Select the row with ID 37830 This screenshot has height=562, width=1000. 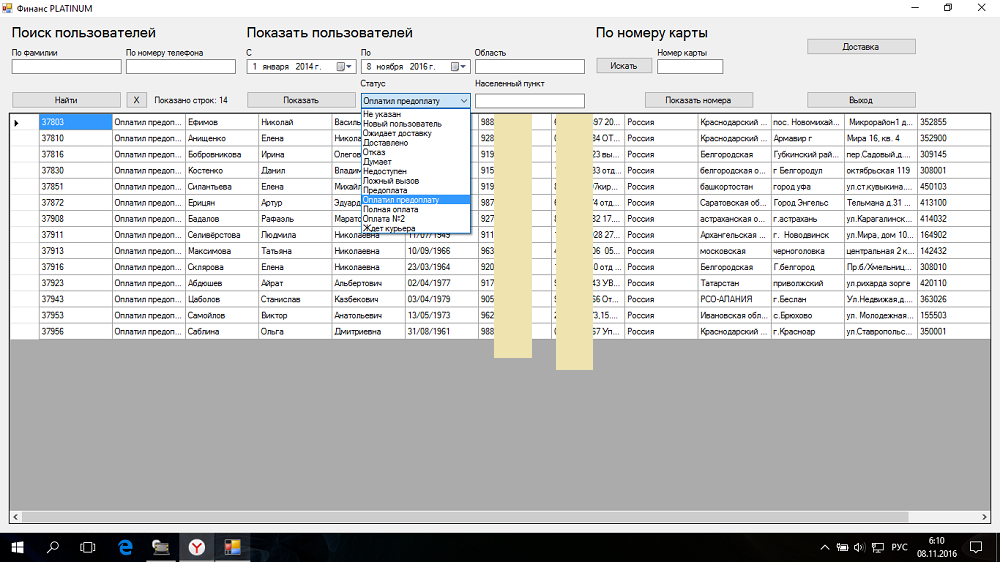(x=75, y=171)
